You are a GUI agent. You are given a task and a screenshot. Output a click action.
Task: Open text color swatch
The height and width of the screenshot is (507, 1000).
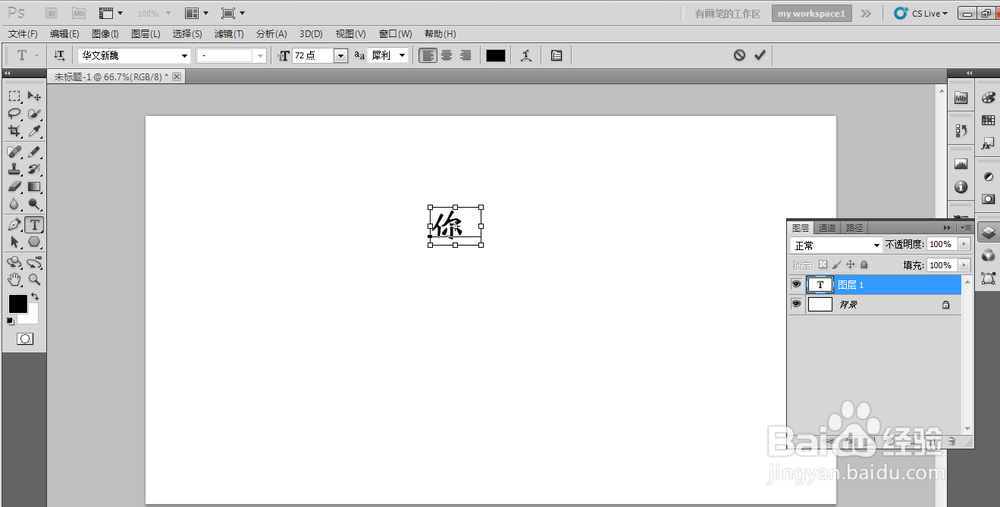[496, 55]
